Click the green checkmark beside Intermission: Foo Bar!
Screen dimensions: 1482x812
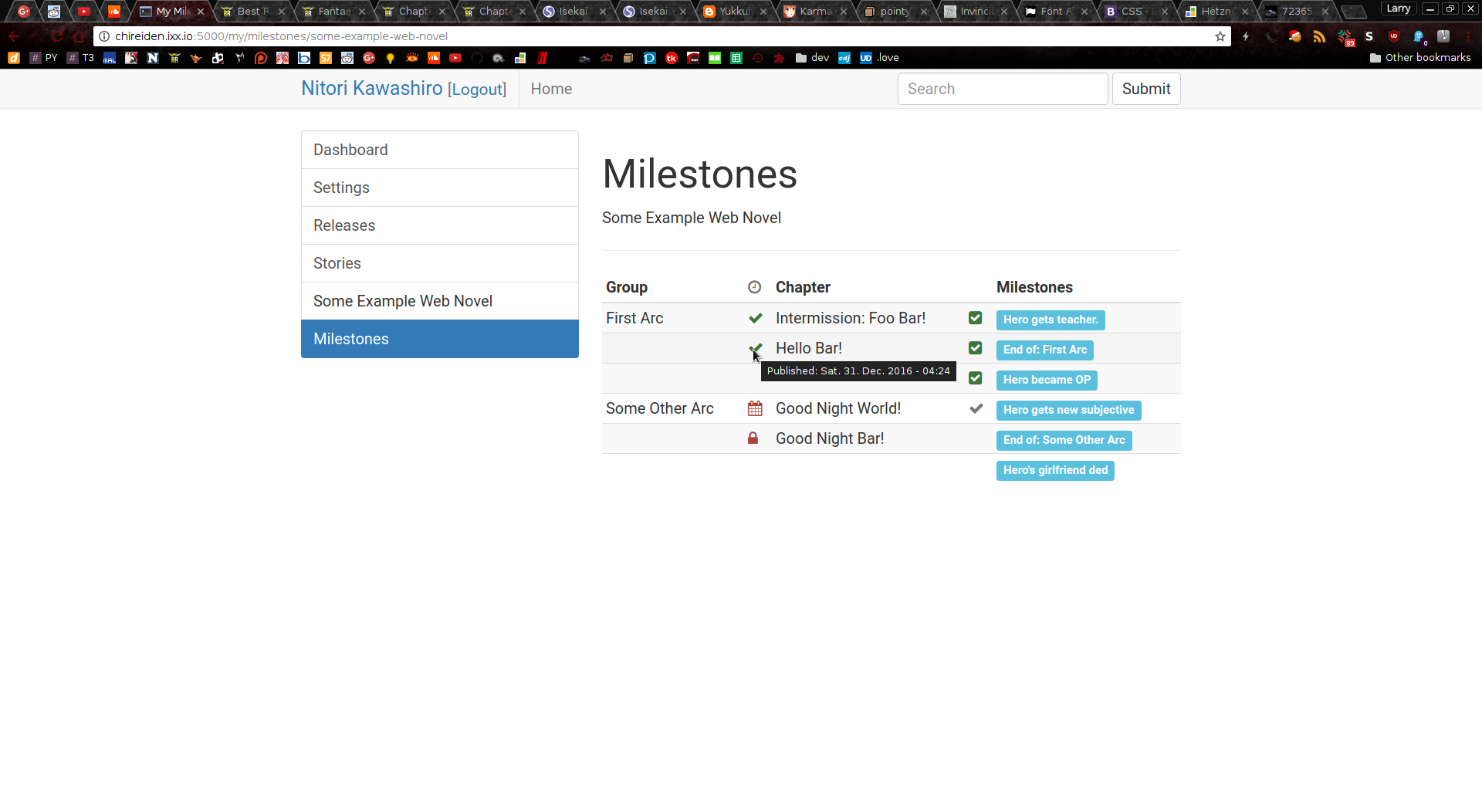pos(755,318)
